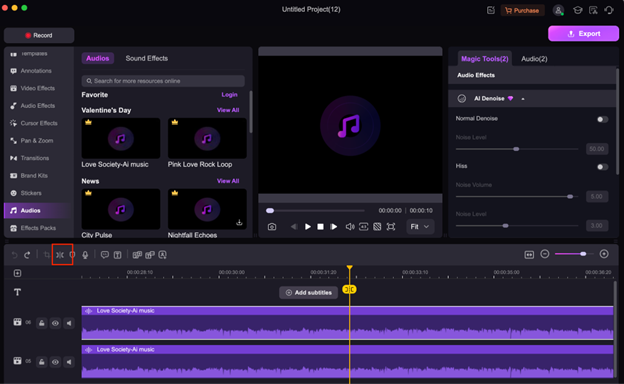Open the user account profile icon

point(558,10)
